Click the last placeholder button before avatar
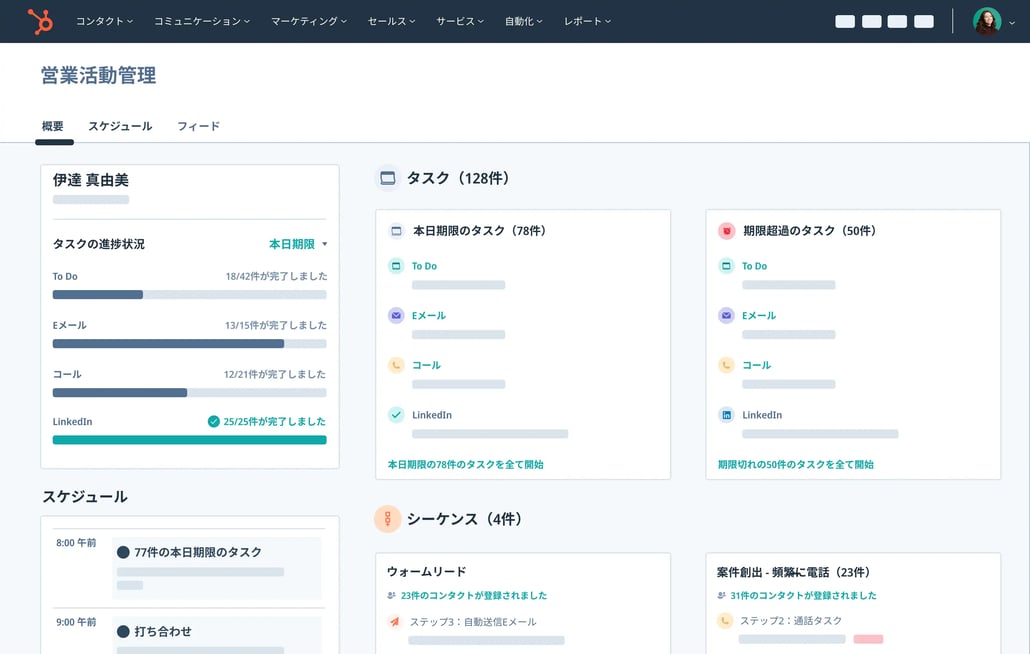The width and height of the screenshot is (1030, 654). pyautogui.click(x=924, y=22)
